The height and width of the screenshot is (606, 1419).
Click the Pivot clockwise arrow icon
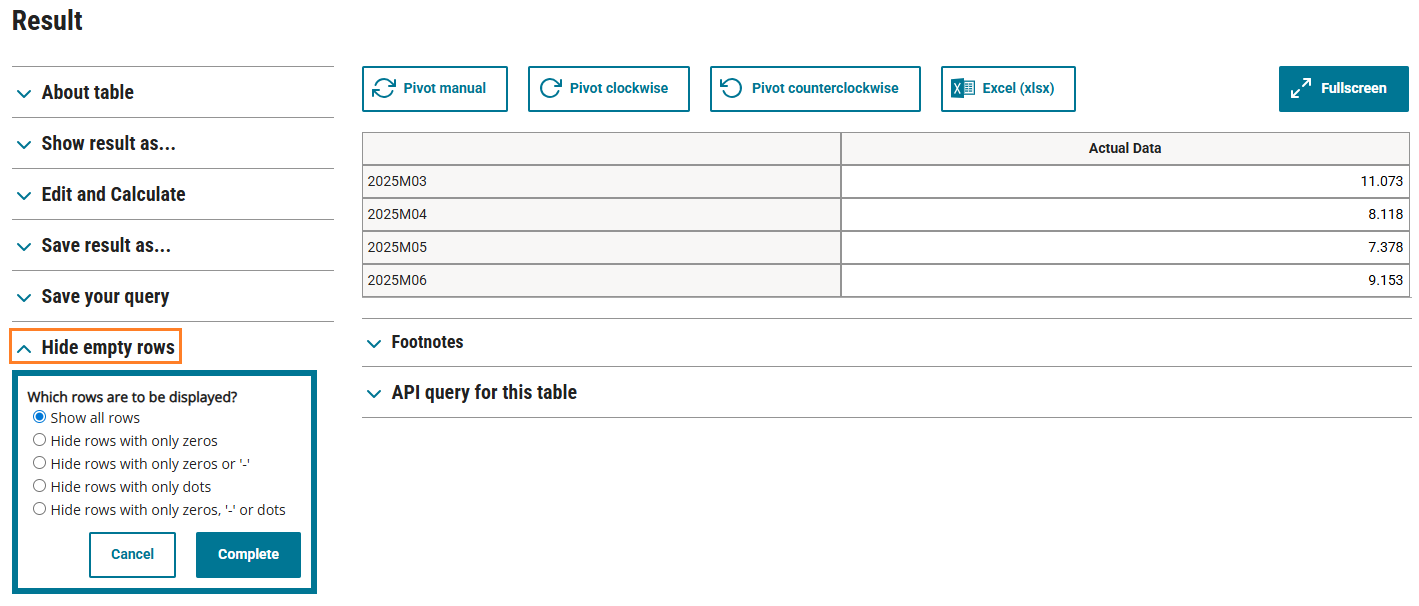(550, 89)
